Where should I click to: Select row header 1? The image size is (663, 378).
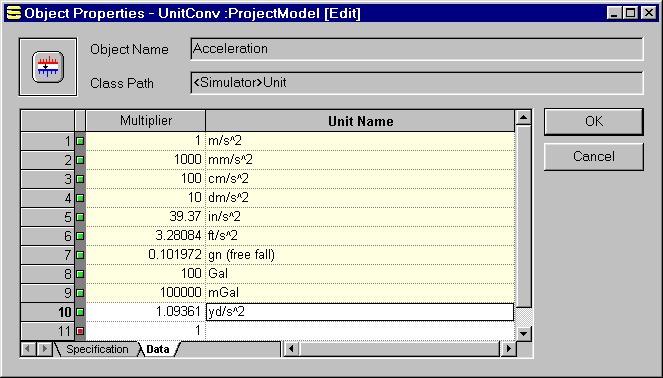[x=48, y=141]
